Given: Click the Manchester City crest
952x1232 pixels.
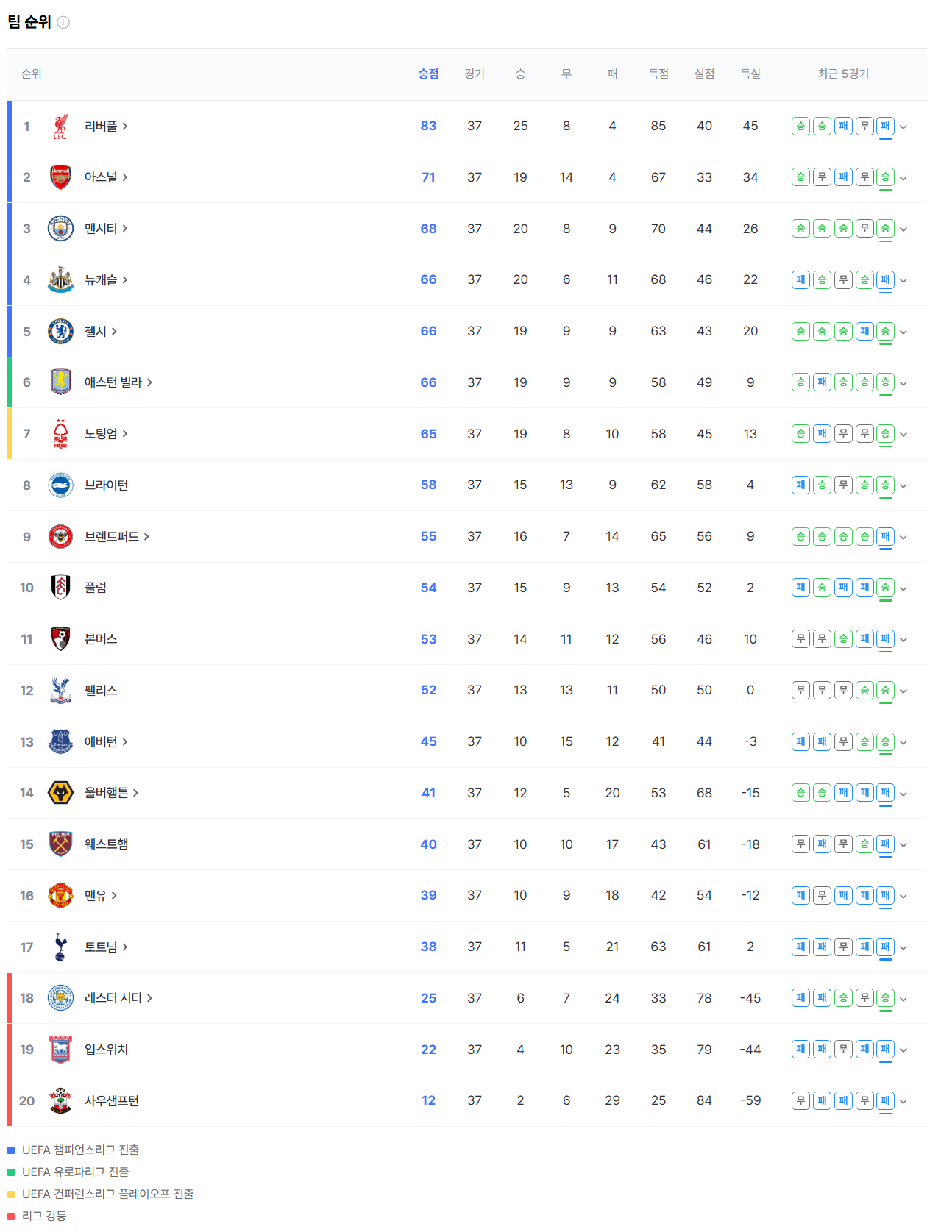Looking at the screenshot, I should [60, 229].
